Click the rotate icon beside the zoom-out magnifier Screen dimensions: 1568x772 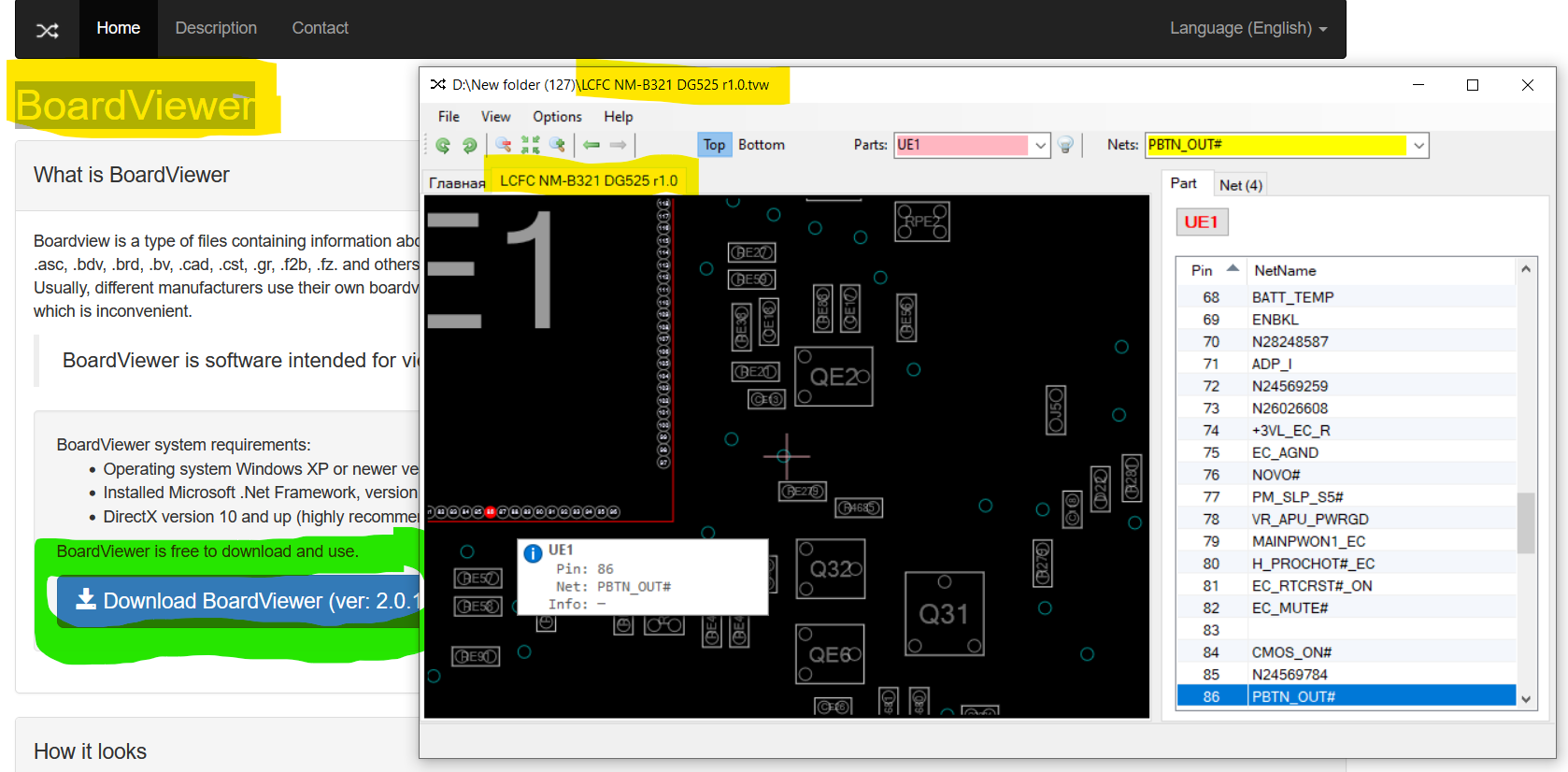click(470, 145)
